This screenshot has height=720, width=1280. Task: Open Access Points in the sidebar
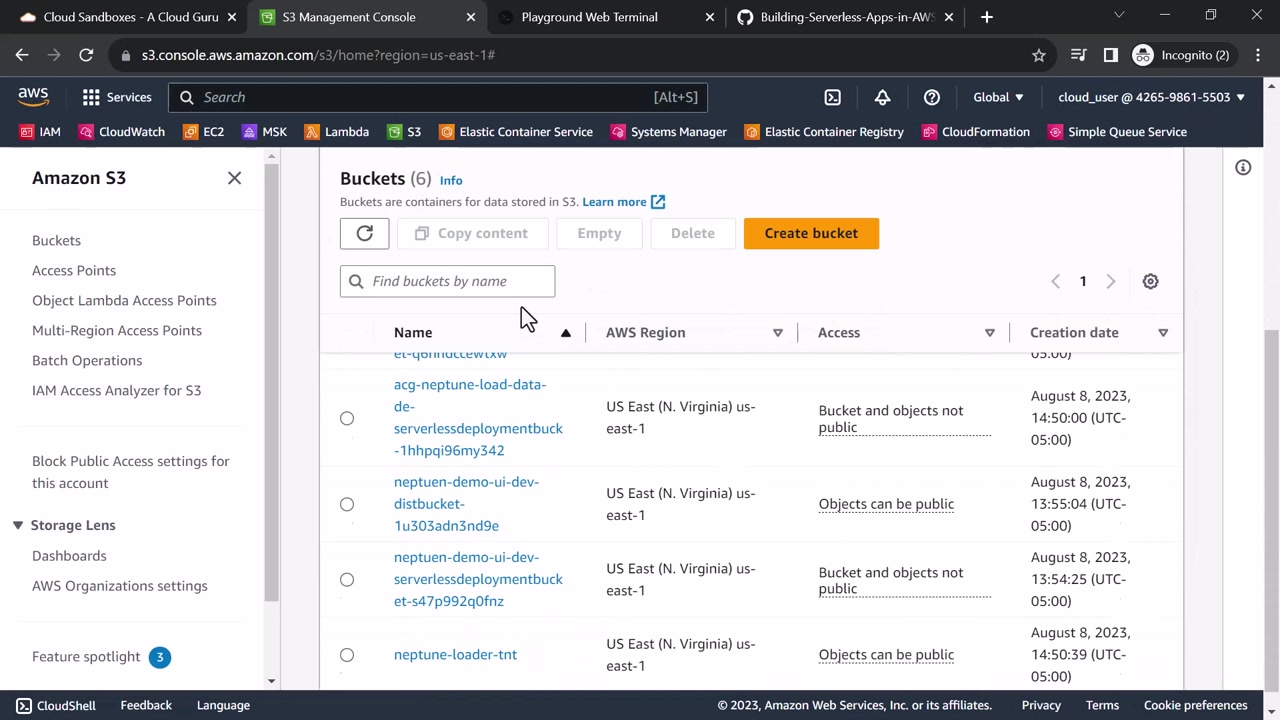click(74, 270)
